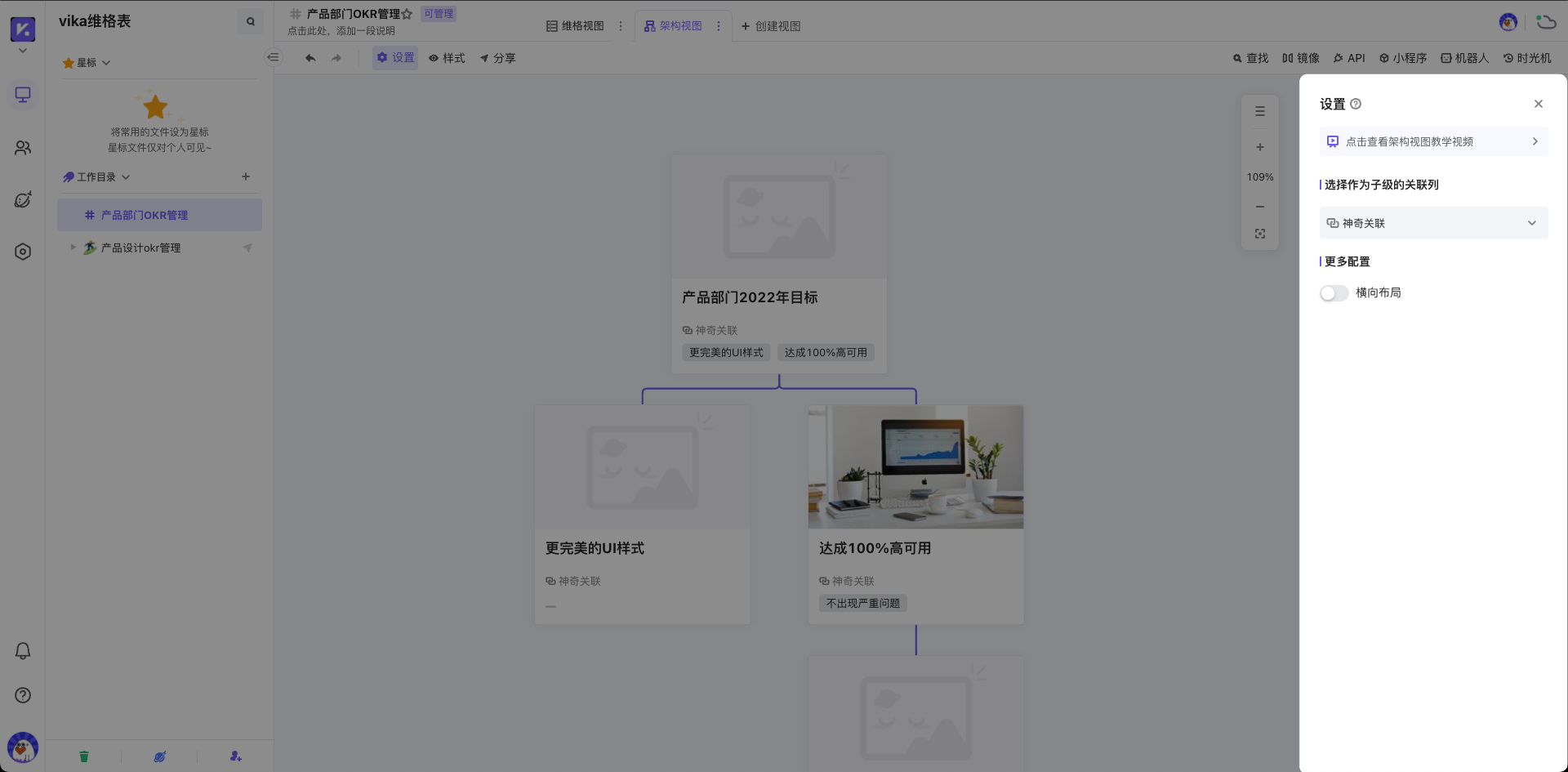Pin the 产品设计okr管理 item
Image resolution: width=1568 pixels, height=772 pixels.
pyautogui.click(x=249, y=248)
